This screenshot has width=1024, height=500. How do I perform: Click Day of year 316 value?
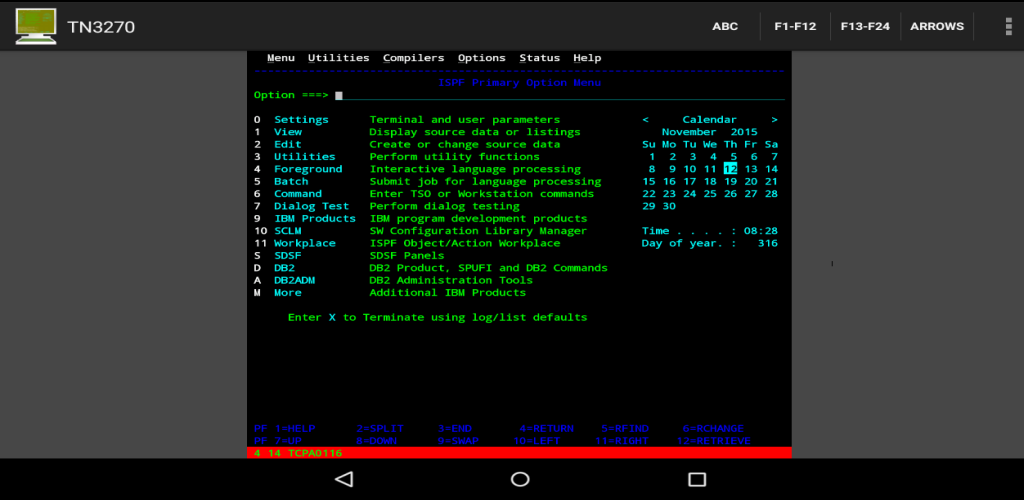click(768, 243)
